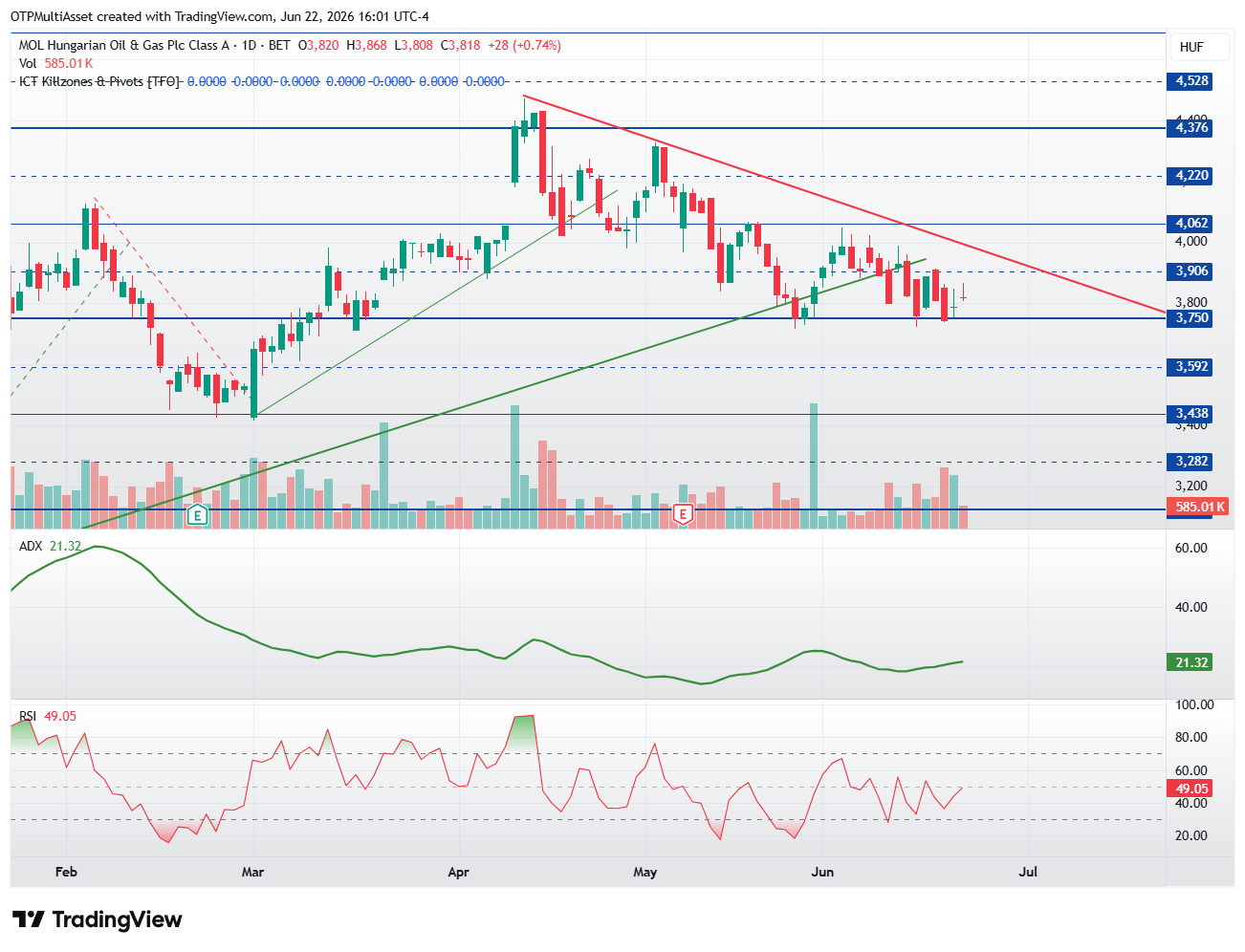Image resolution: width=1245 pixels, height=952 pixels.
Task: Select the 3,750 support level label
Action: coord(1190,318)
